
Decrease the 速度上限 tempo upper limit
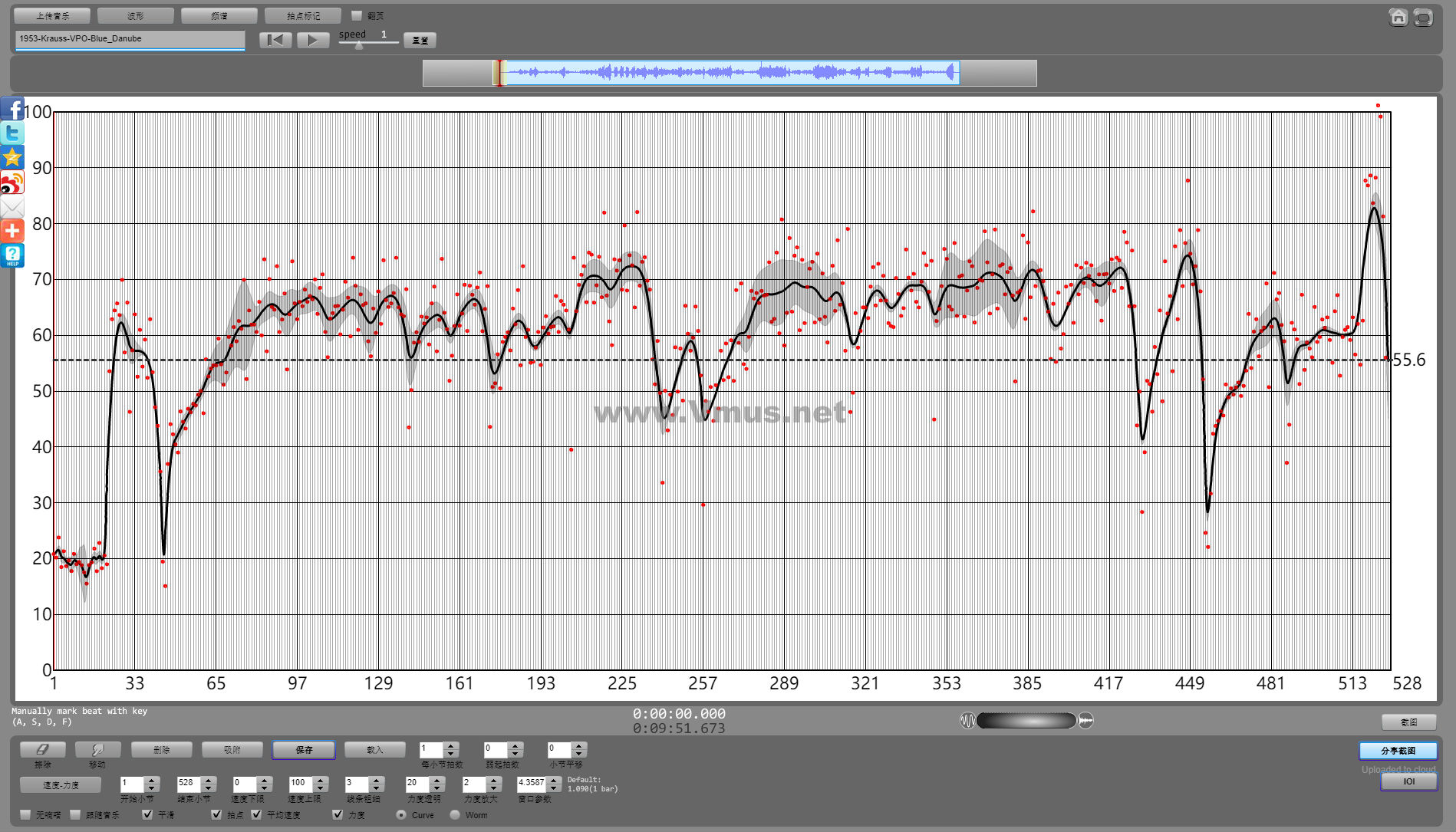click(x=321, y=788)
